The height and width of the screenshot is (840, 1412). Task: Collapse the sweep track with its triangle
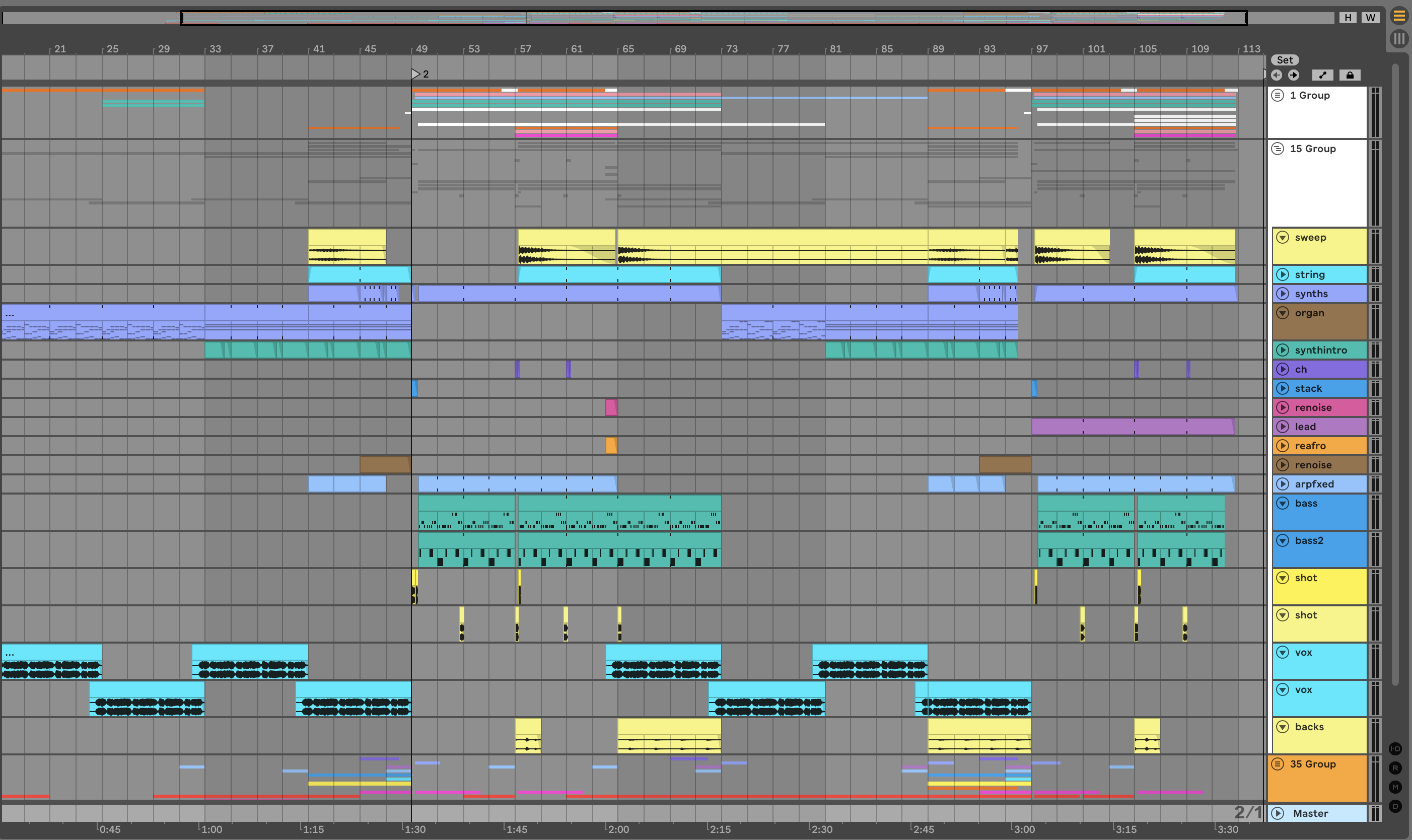(x=1283, y=237)
